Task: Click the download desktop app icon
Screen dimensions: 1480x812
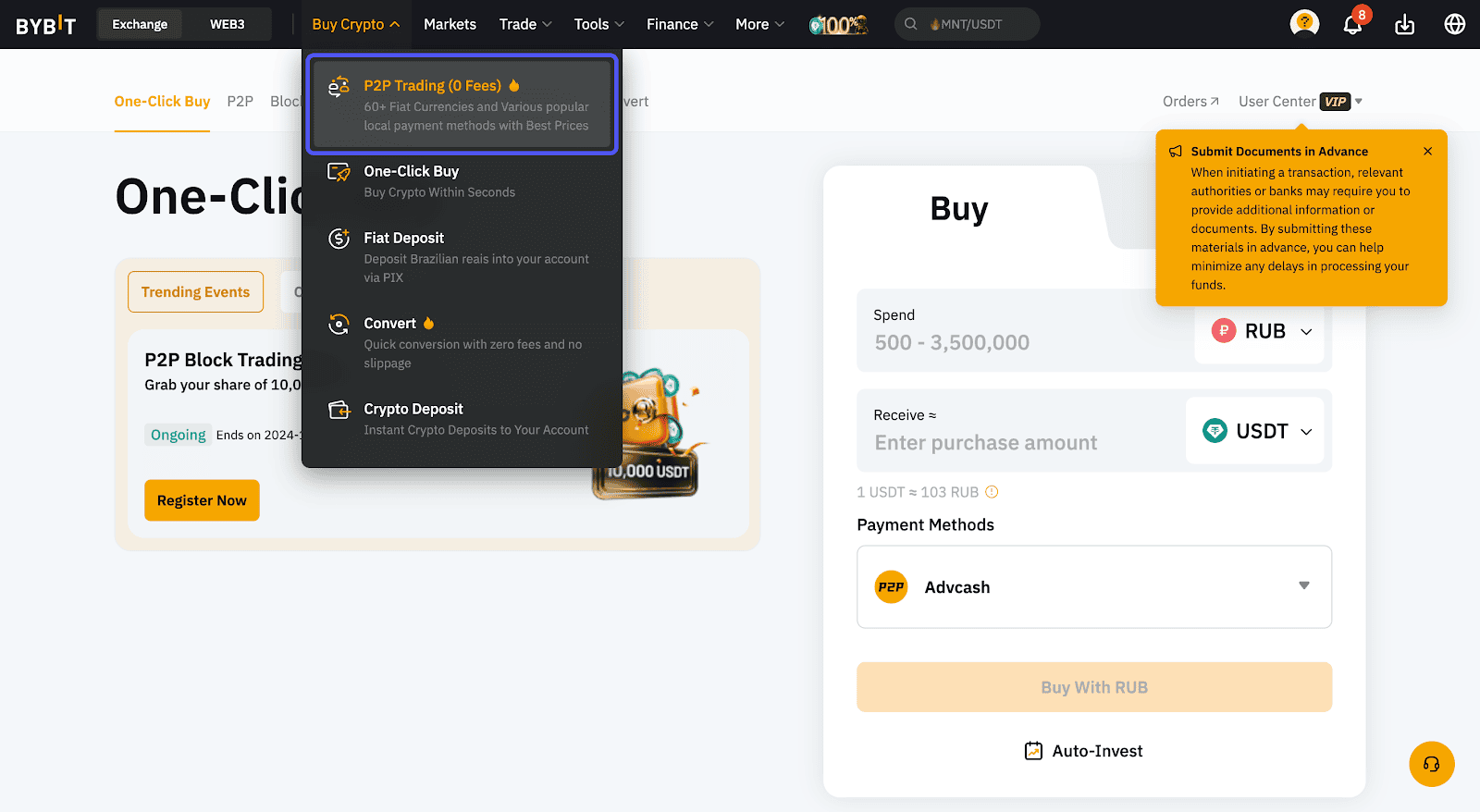Action: point(1404,25)
